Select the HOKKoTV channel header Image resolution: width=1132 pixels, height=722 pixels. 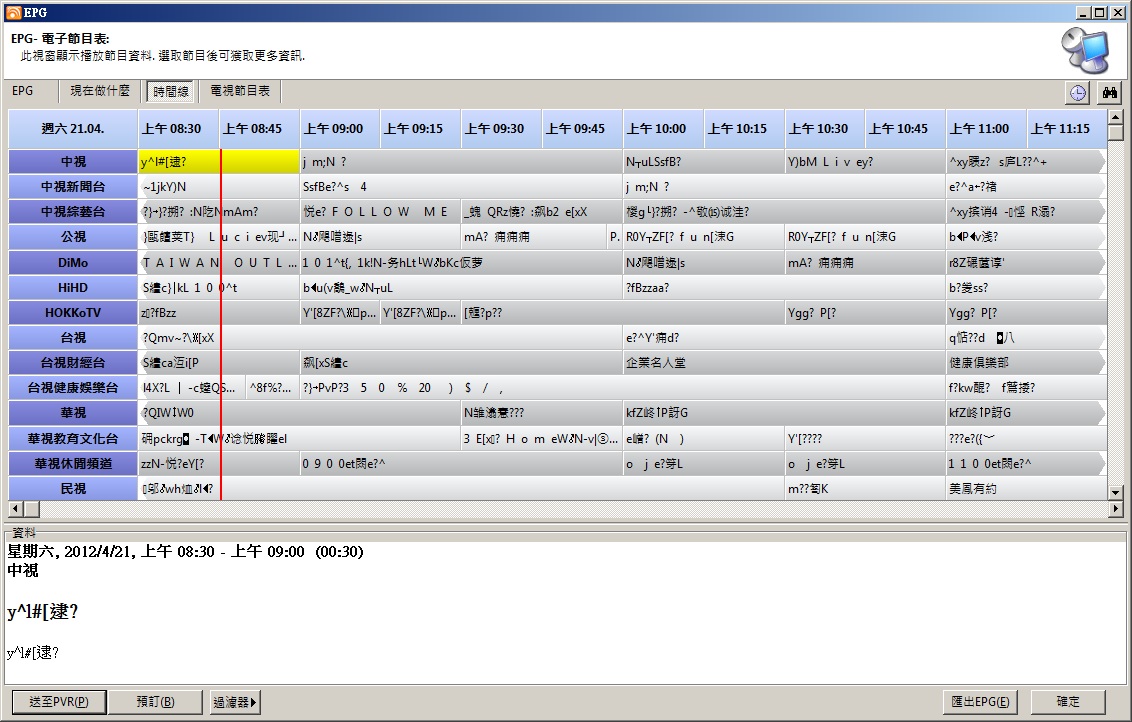tap(73, 313)
